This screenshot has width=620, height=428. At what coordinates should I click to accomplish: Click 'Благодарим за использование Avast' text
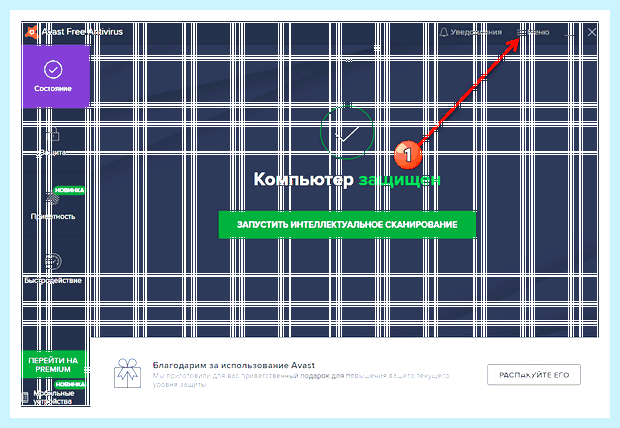click(234, 365)
